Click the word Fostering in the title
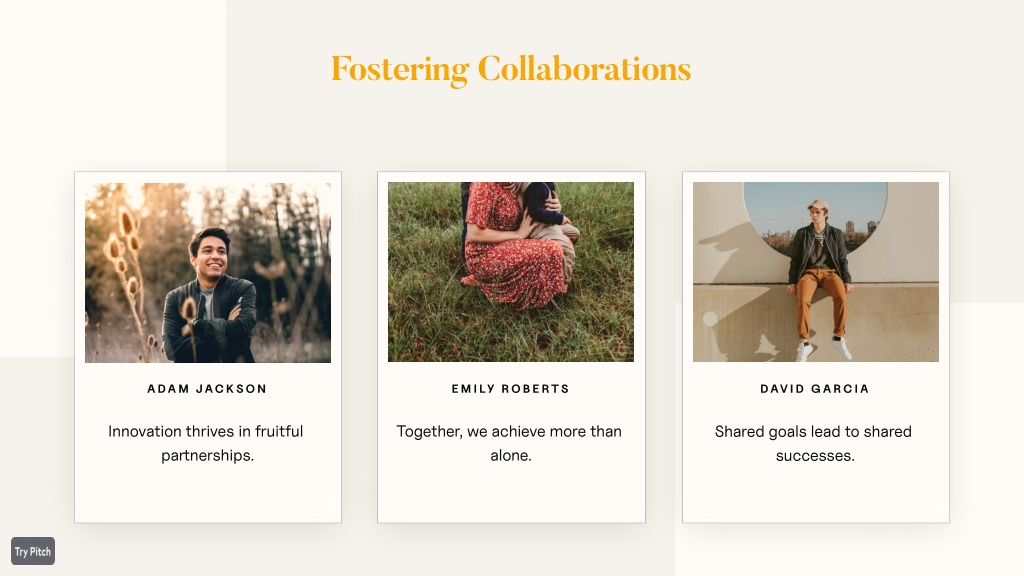 (400, 70)
